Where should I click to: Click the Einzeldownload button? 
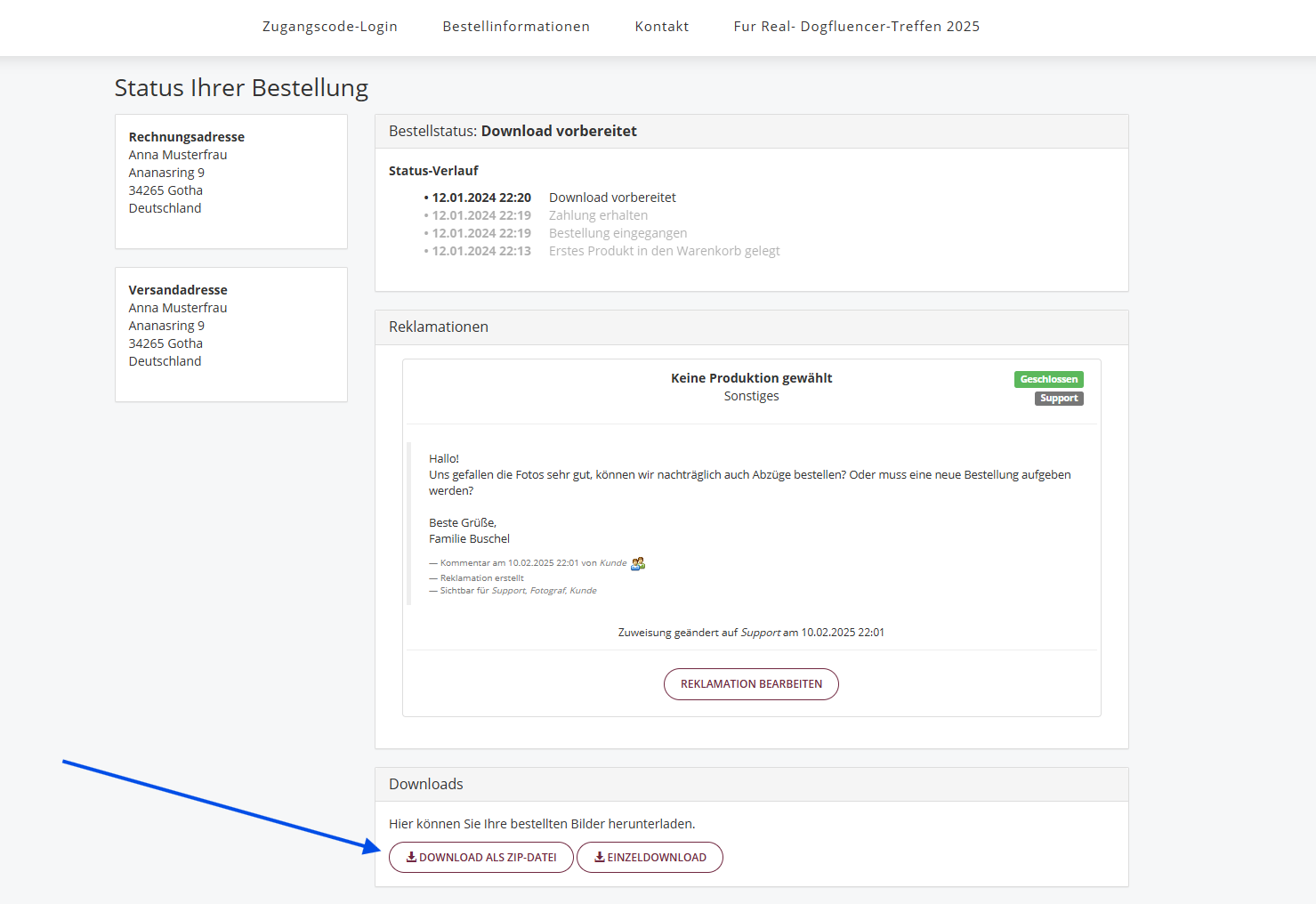tap(650, 858)
